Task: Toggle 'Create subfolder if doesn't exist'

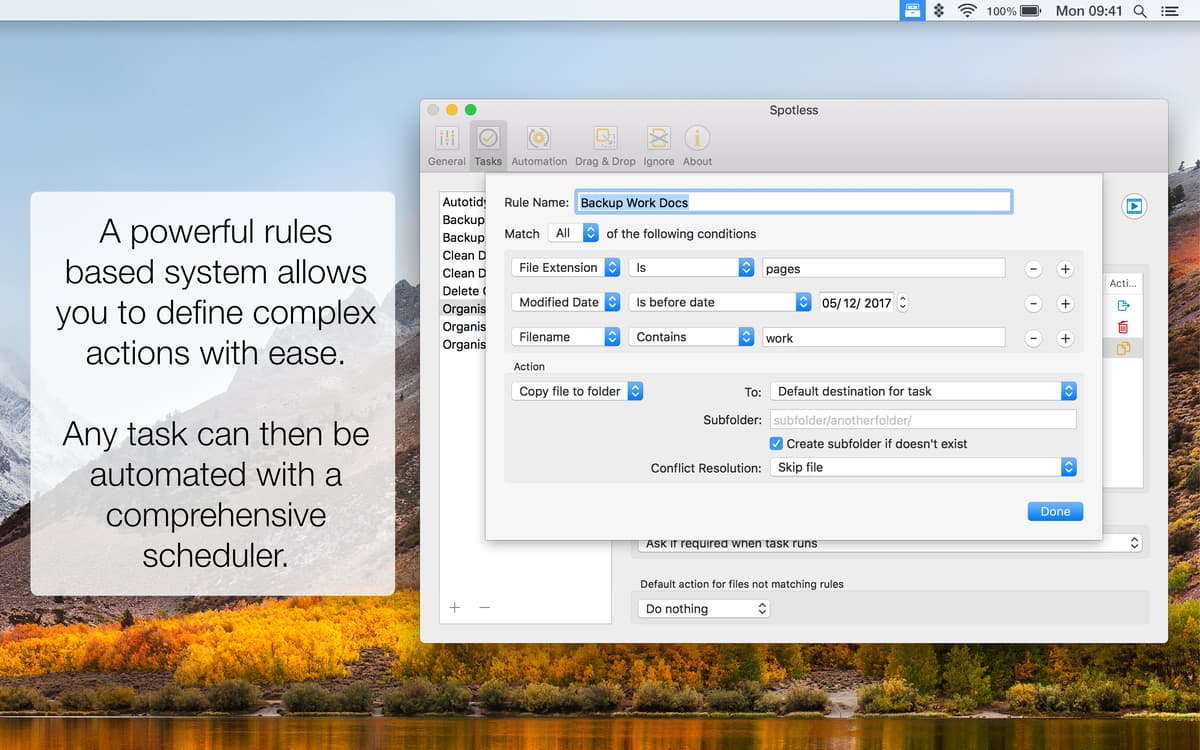Action: pyautogui.click(x=776, y=443)
